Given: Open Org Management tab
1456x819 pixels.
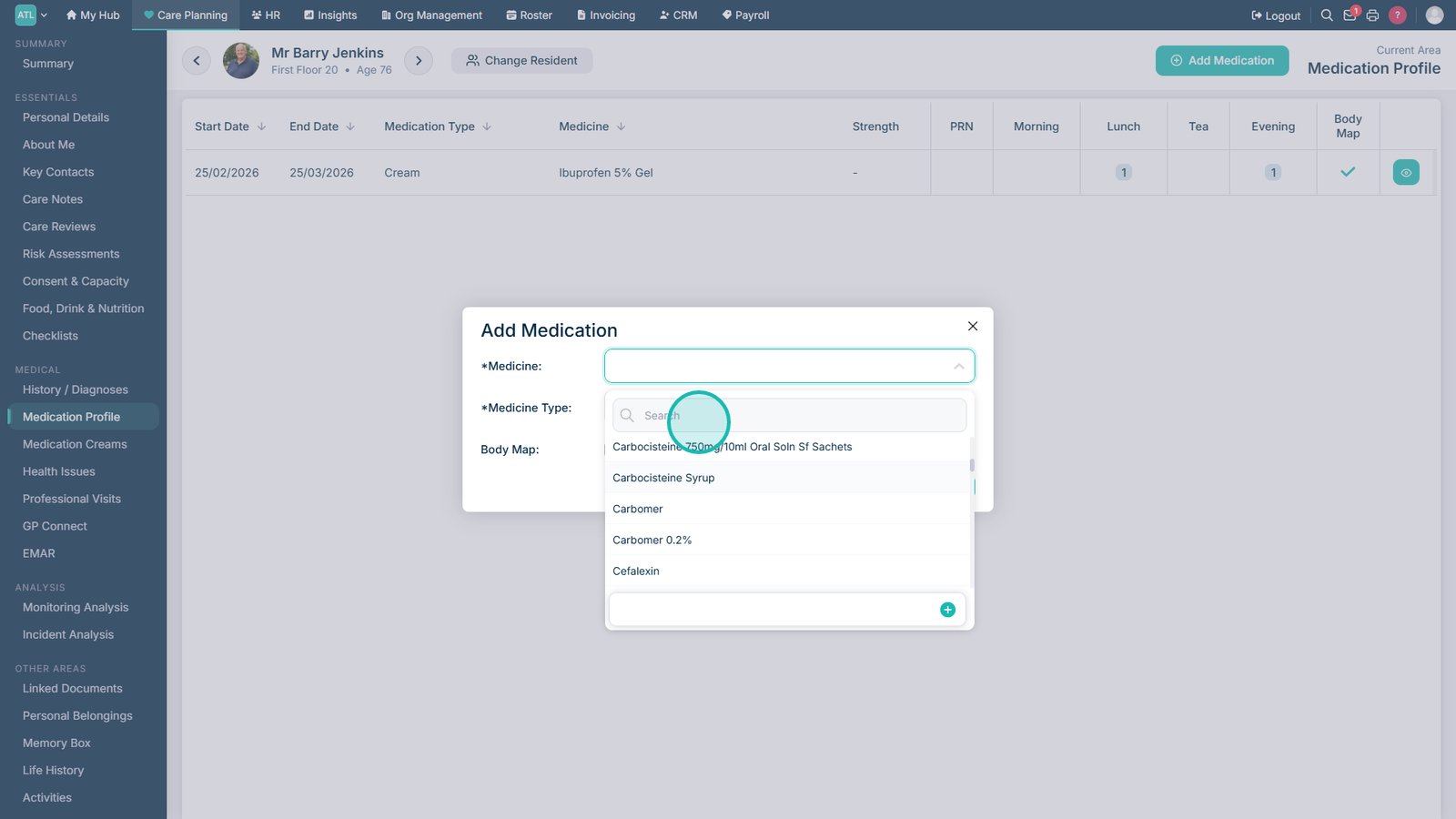Looking at the screenshot, I should click(431, 15).
